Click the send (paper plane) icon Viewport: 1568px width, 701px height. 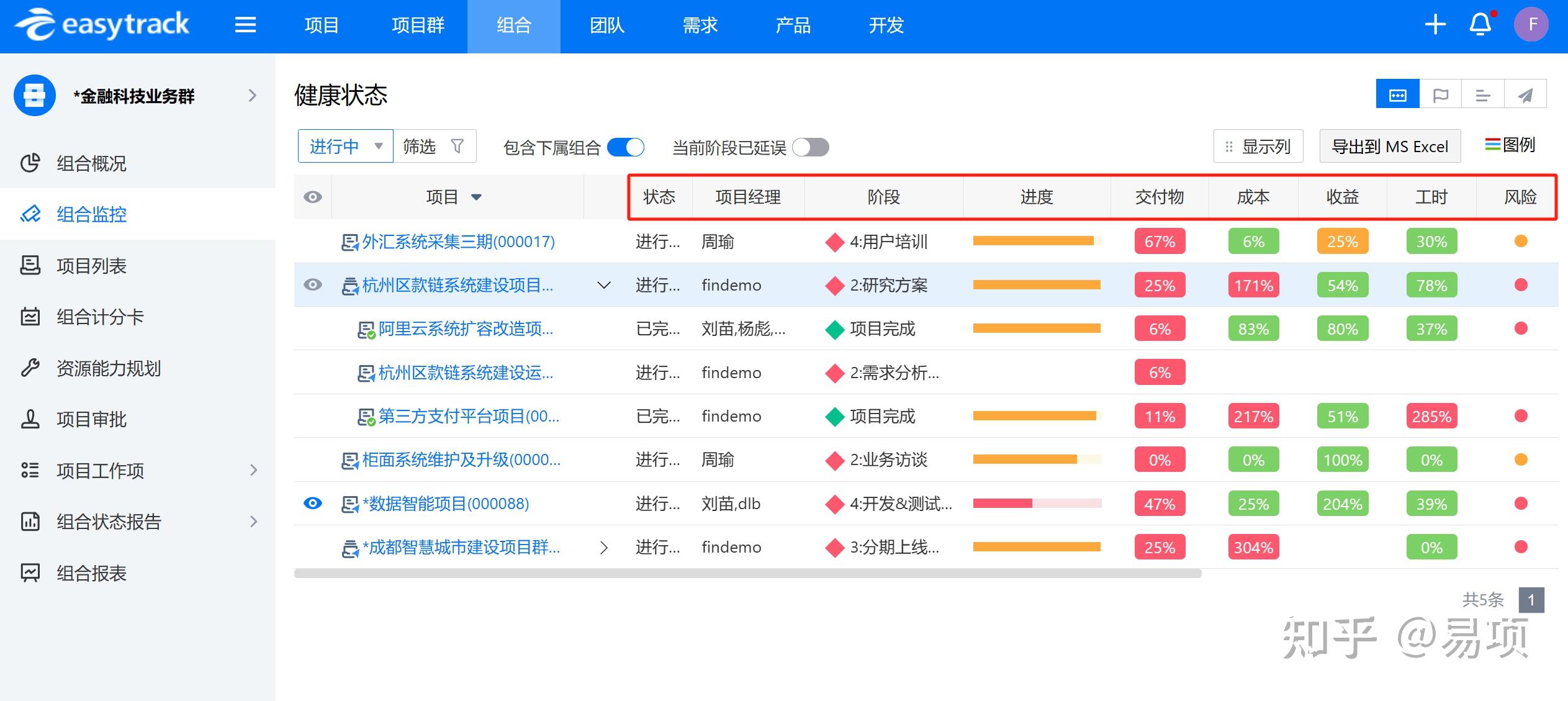[x=1526, y=94]
